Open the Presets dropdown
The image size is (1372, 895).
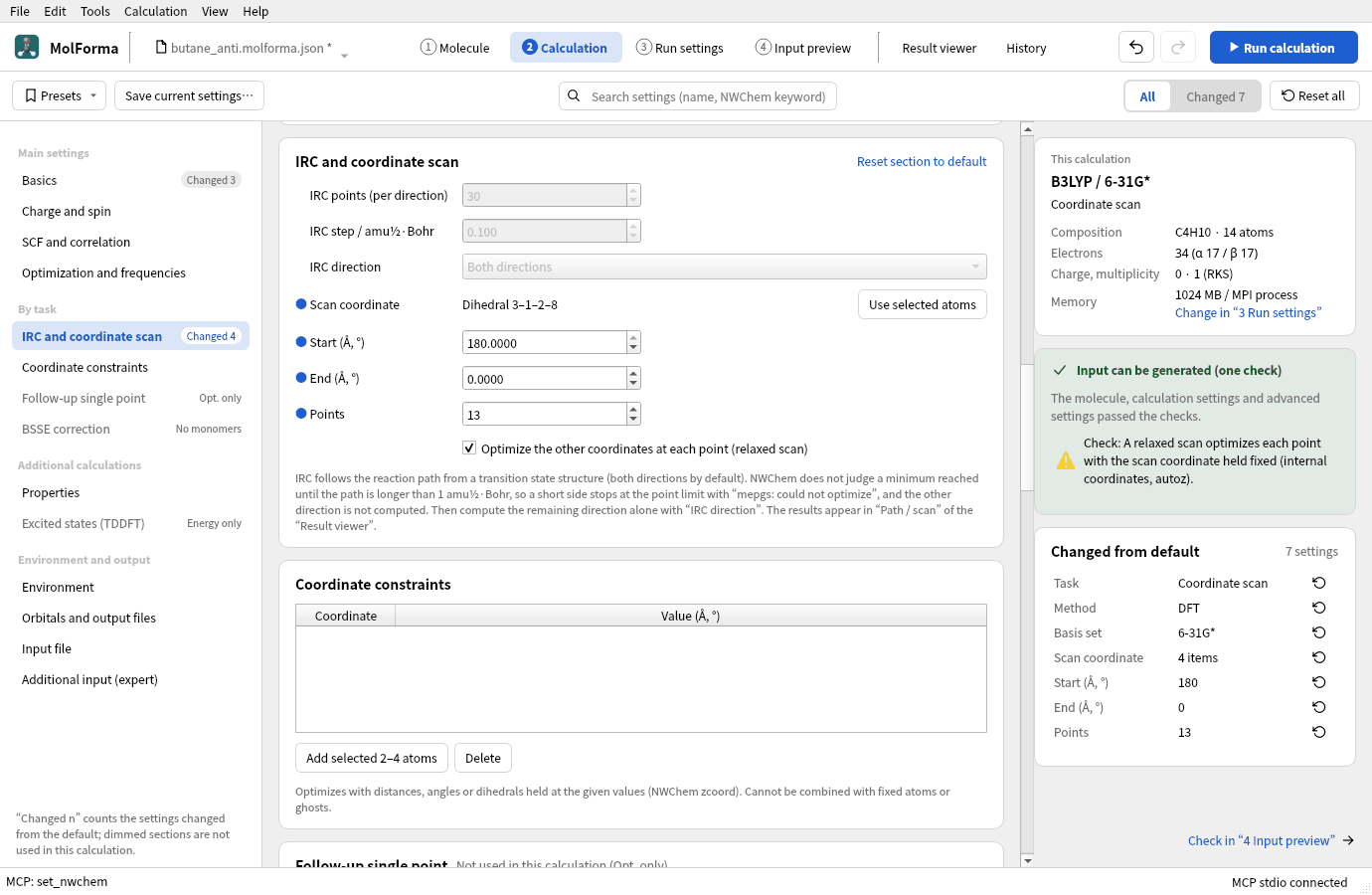pos(61,96)
